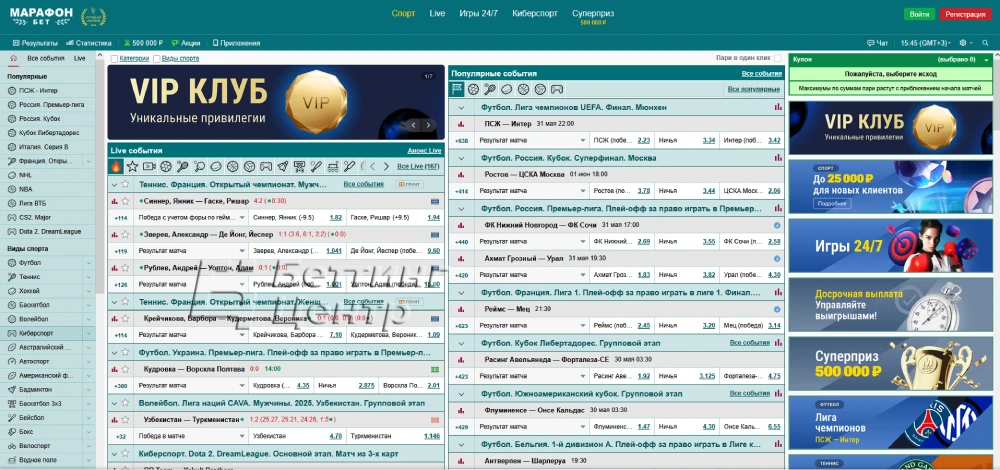
Task: Open the Игры 24/7 promo banner
Action: pos(890,246)
